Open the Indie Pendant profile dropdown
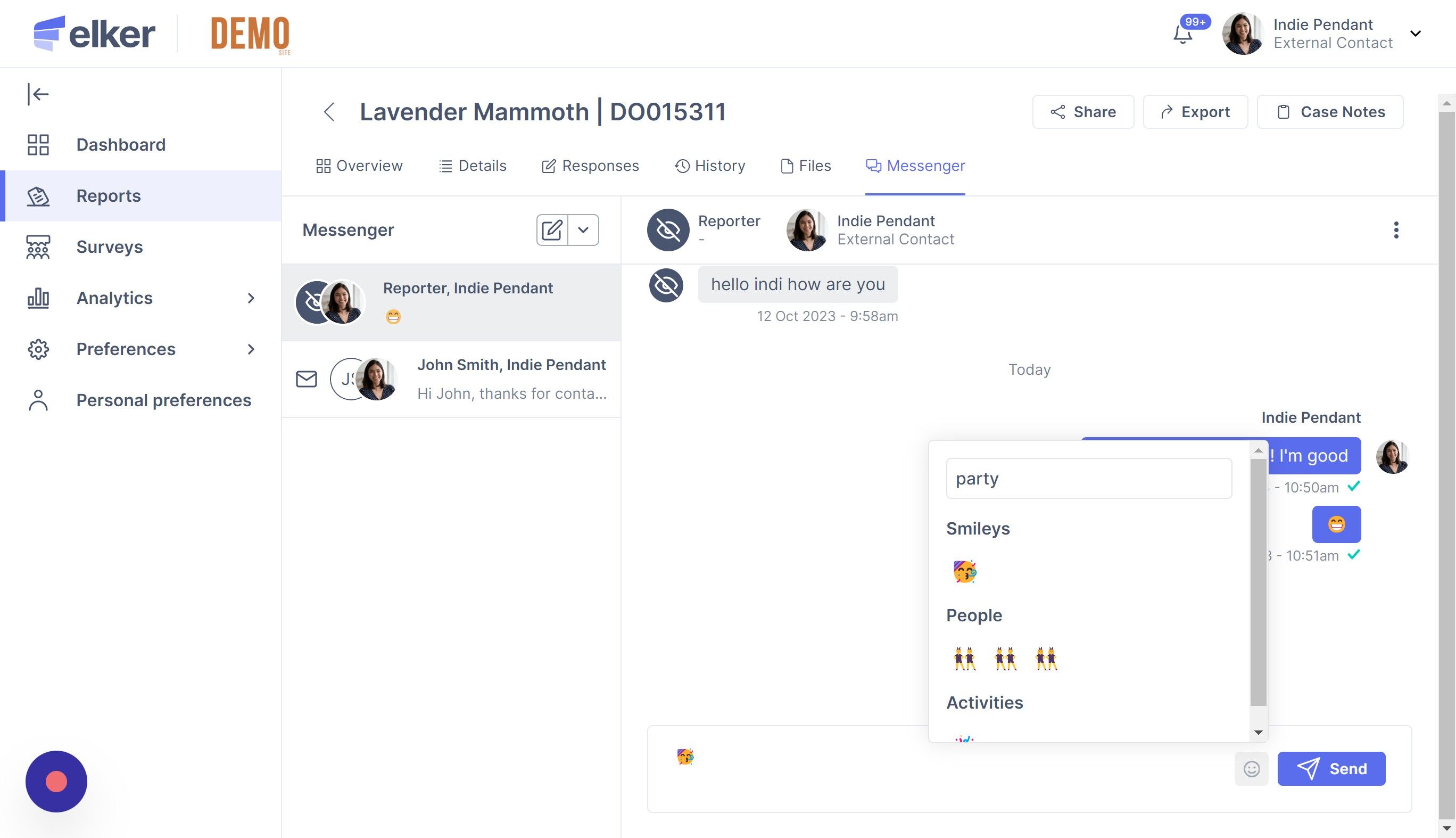 1415,34
